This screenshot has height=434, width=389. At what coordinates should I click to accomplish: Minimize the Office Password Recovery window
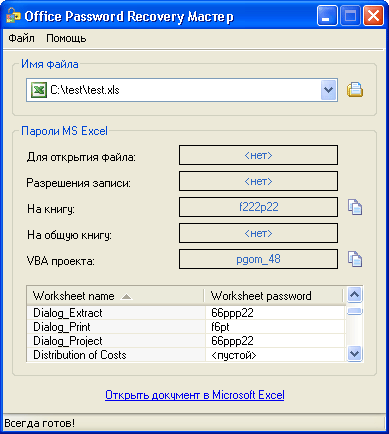point(327,16)
